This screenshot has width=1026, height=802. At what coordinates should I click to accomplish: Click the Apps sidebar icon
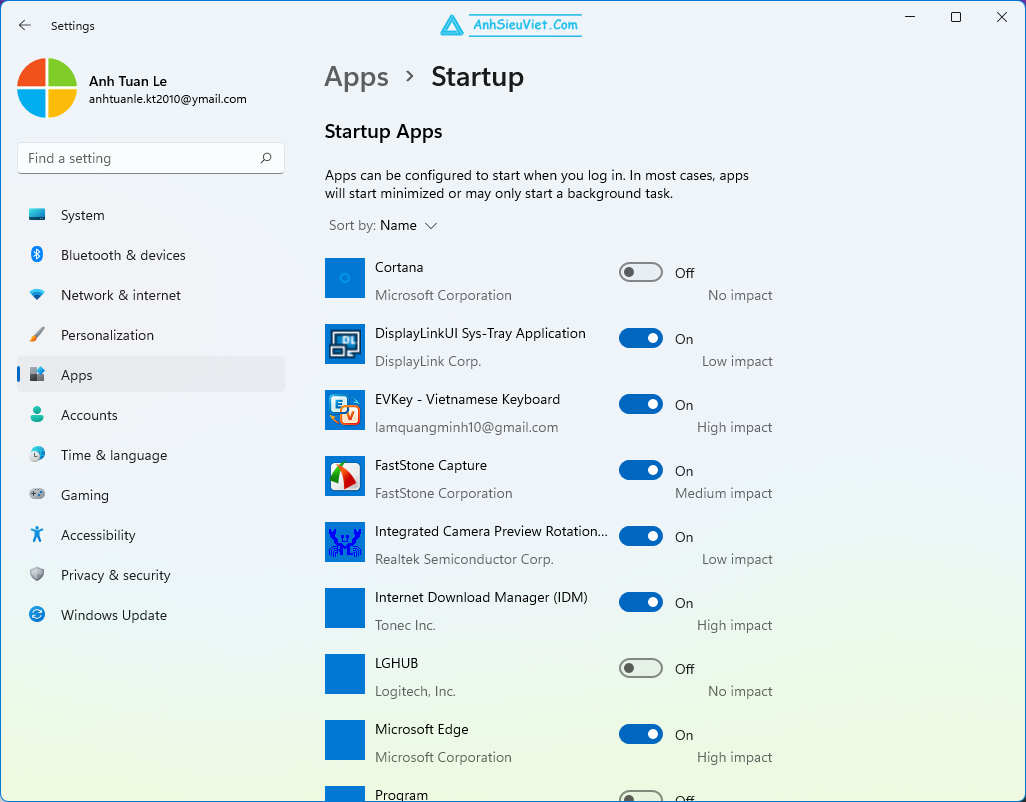37,374
